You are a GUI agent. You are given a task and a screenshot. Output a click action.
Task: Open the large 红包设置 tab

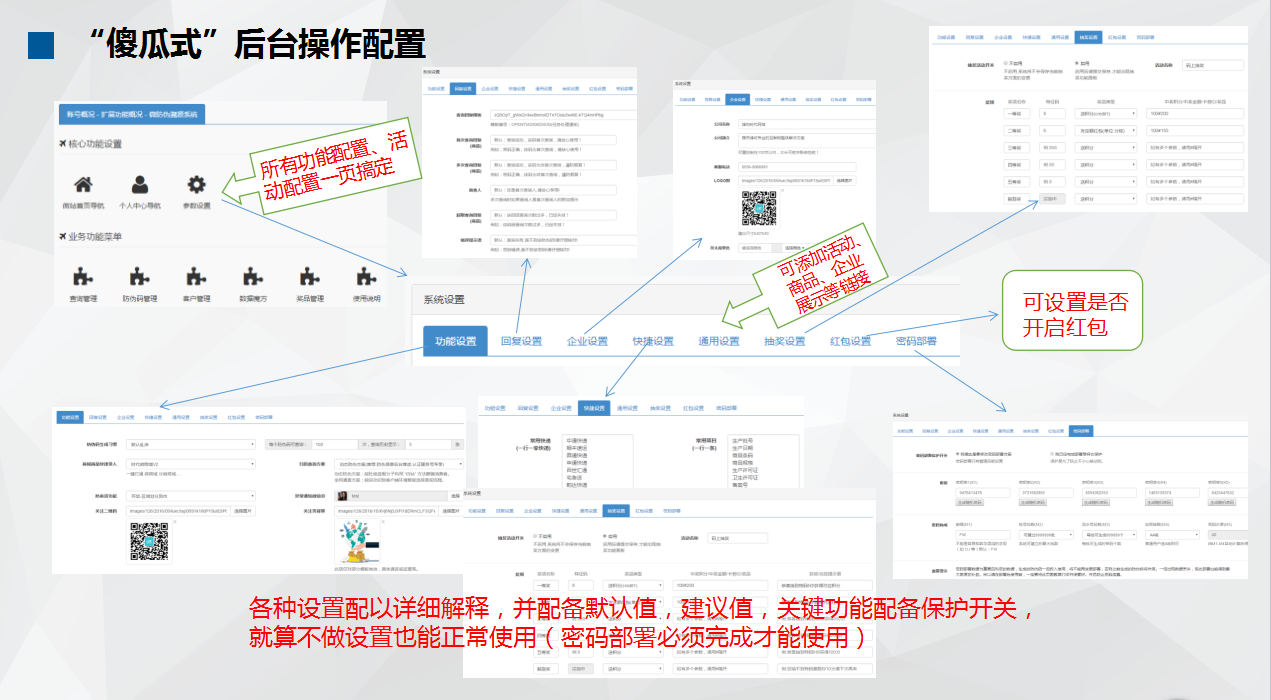[x=850, y=341]
